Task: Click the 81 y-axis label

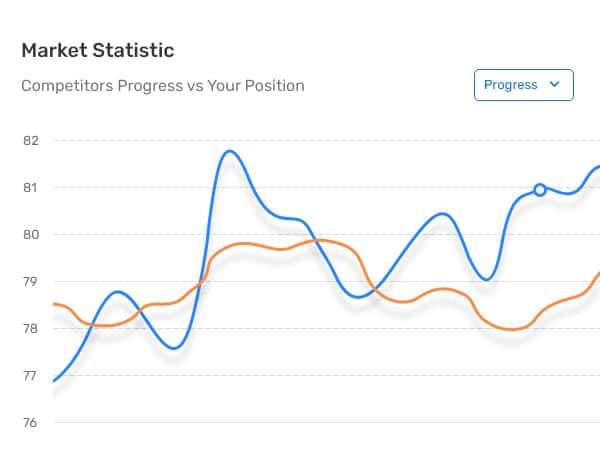Action: point(31,188)
